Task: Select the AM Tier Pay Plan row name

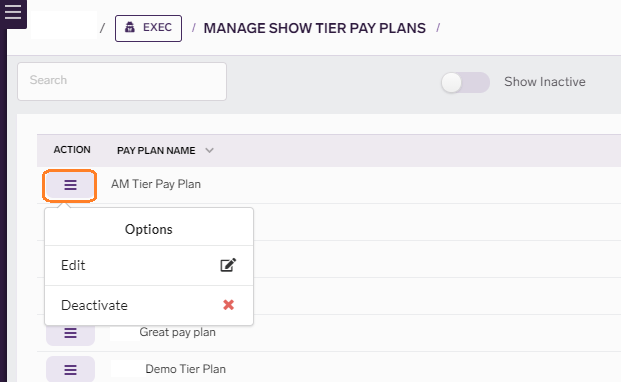Action: point(156,184)
